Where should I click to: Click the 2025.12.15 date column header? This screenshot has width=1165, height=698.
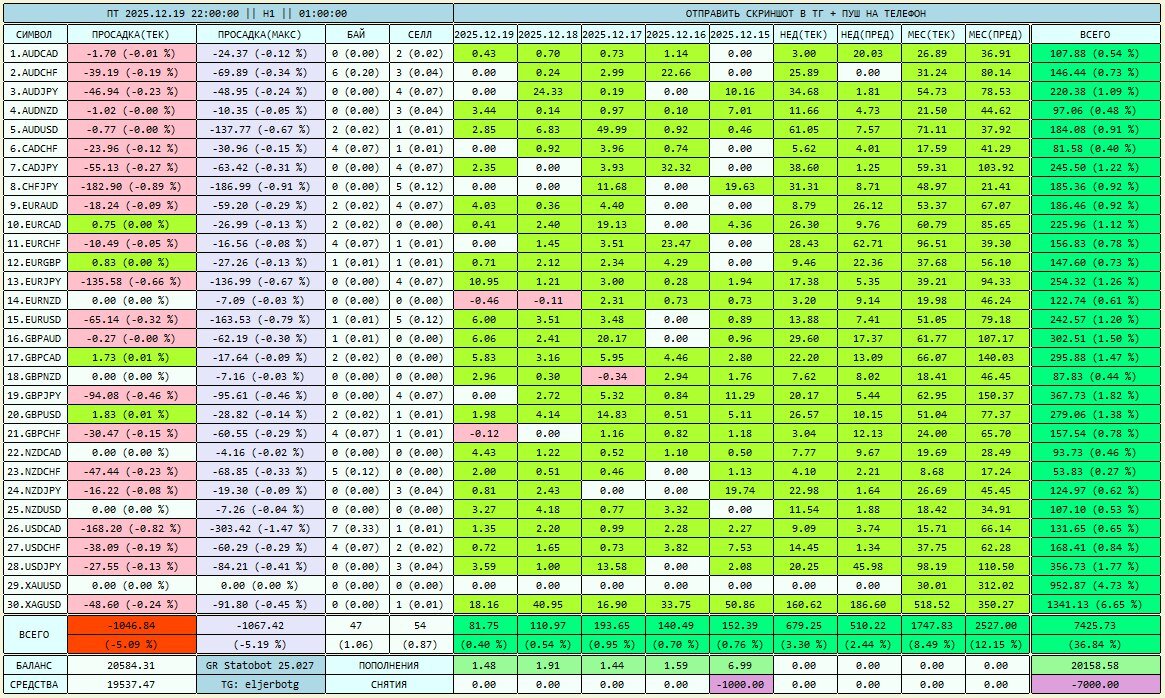[x=740, y=34]
